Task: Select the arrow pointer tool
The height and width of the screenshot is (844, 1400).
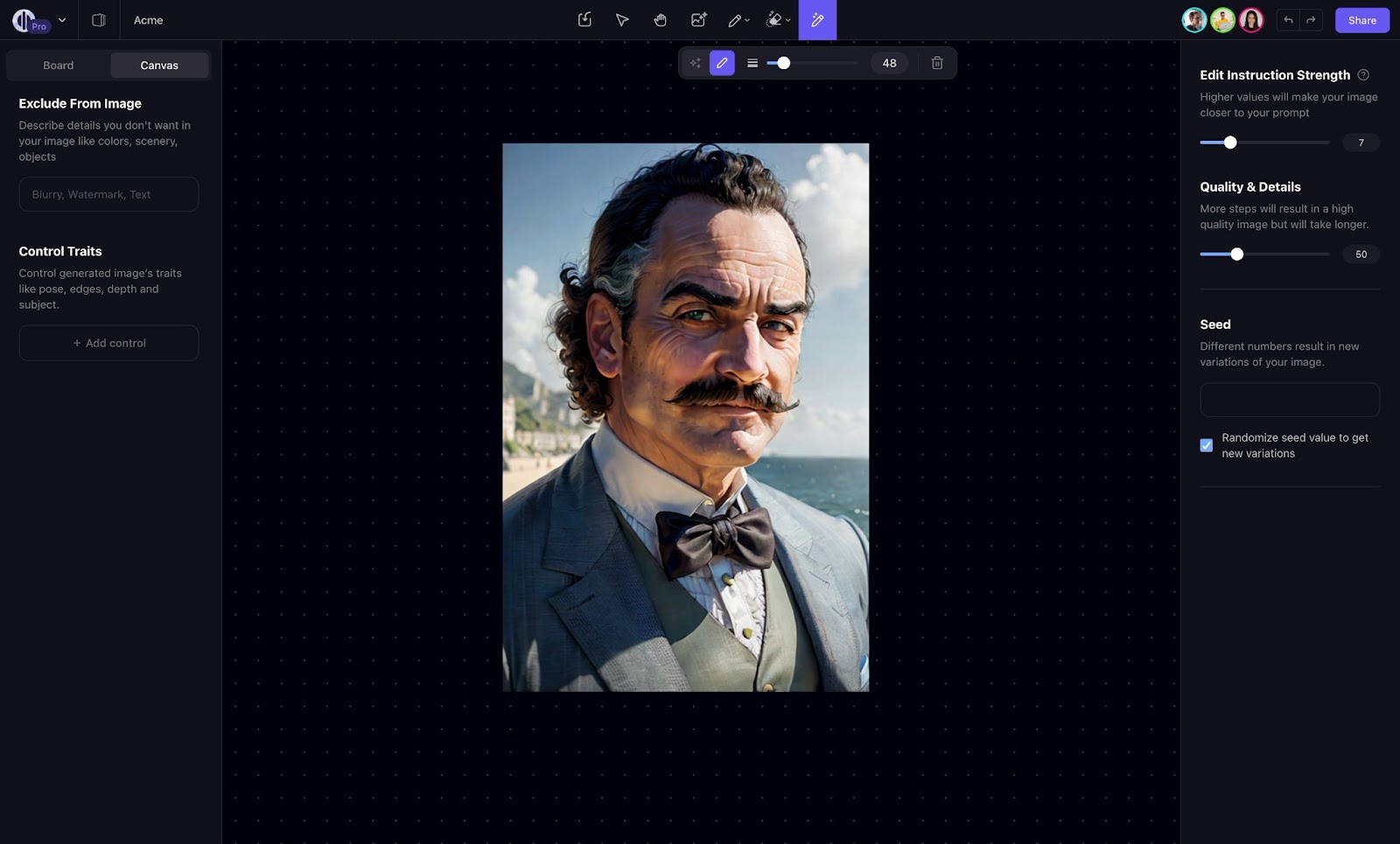Action: (622, 19)
